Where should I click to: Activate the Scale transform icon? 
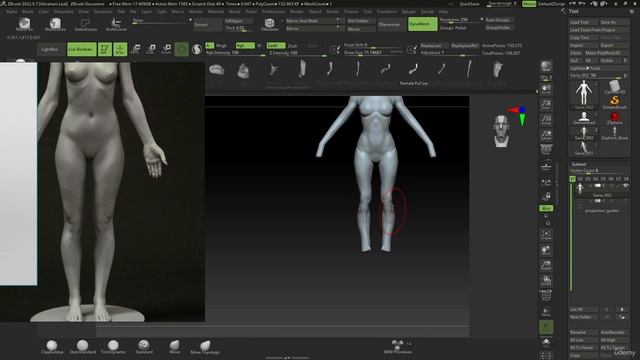coord(151,49)
